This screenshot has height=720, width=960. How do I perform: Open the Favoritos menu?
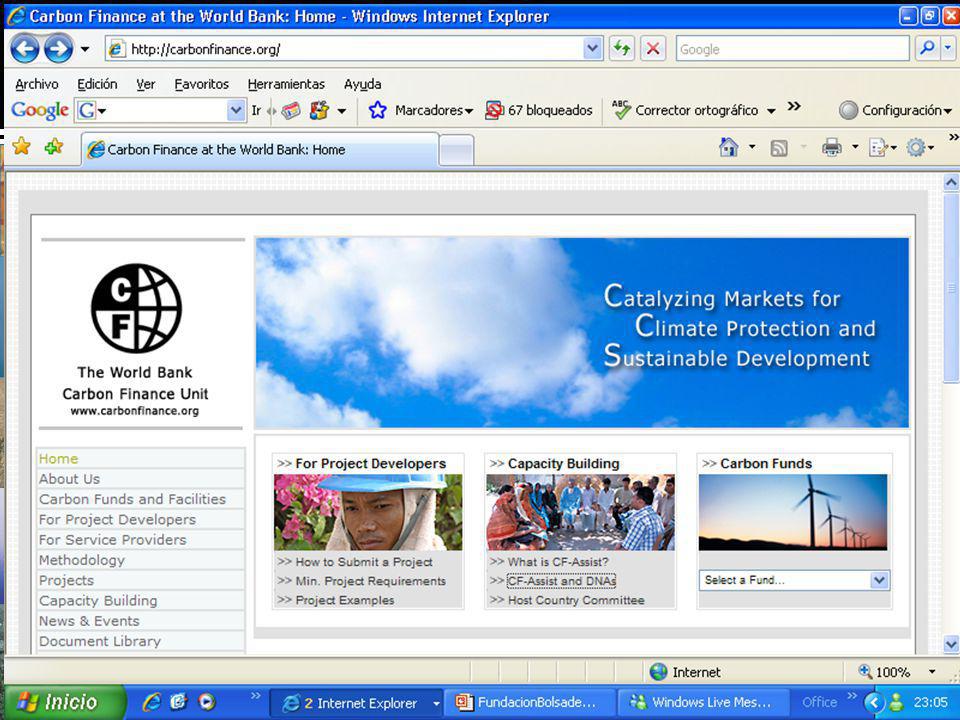[201, 84]
